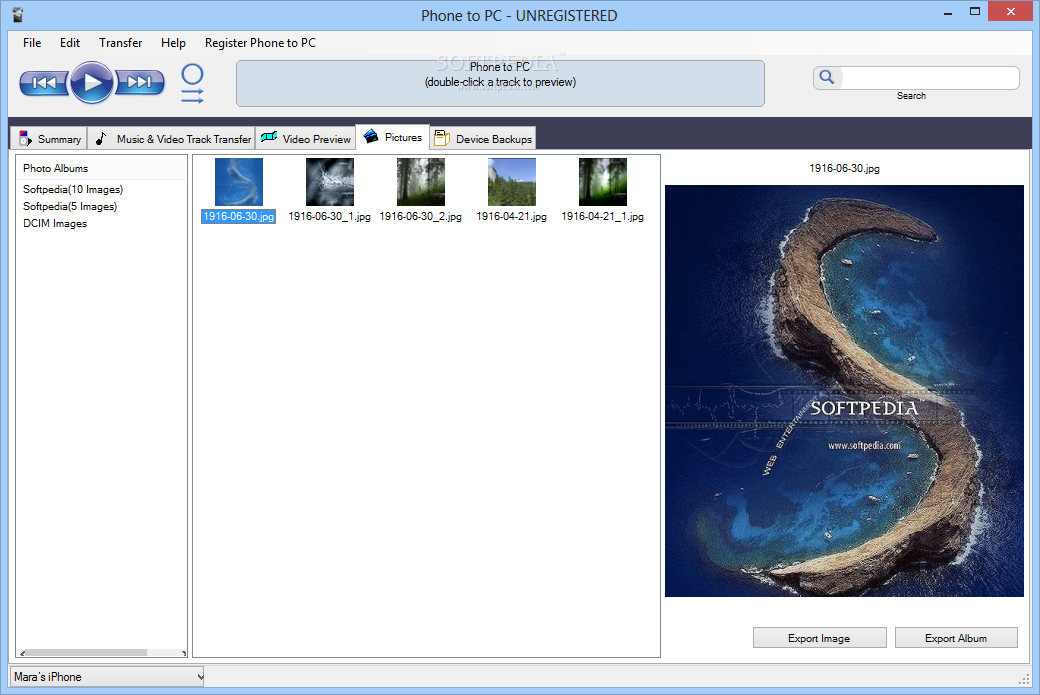Viewport: 1040px width, 695px height.
Task: Switch to the Device Backups tab
Action: click(x=483, y=139)
